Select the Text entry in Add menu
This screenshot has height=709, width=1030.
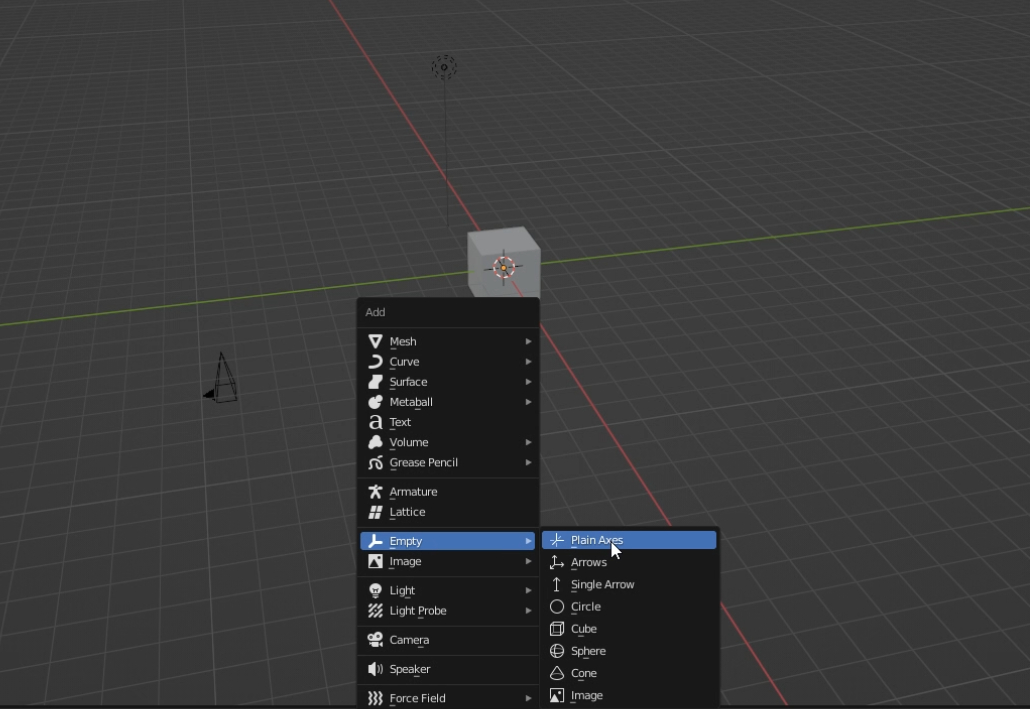tap(448, 422)
